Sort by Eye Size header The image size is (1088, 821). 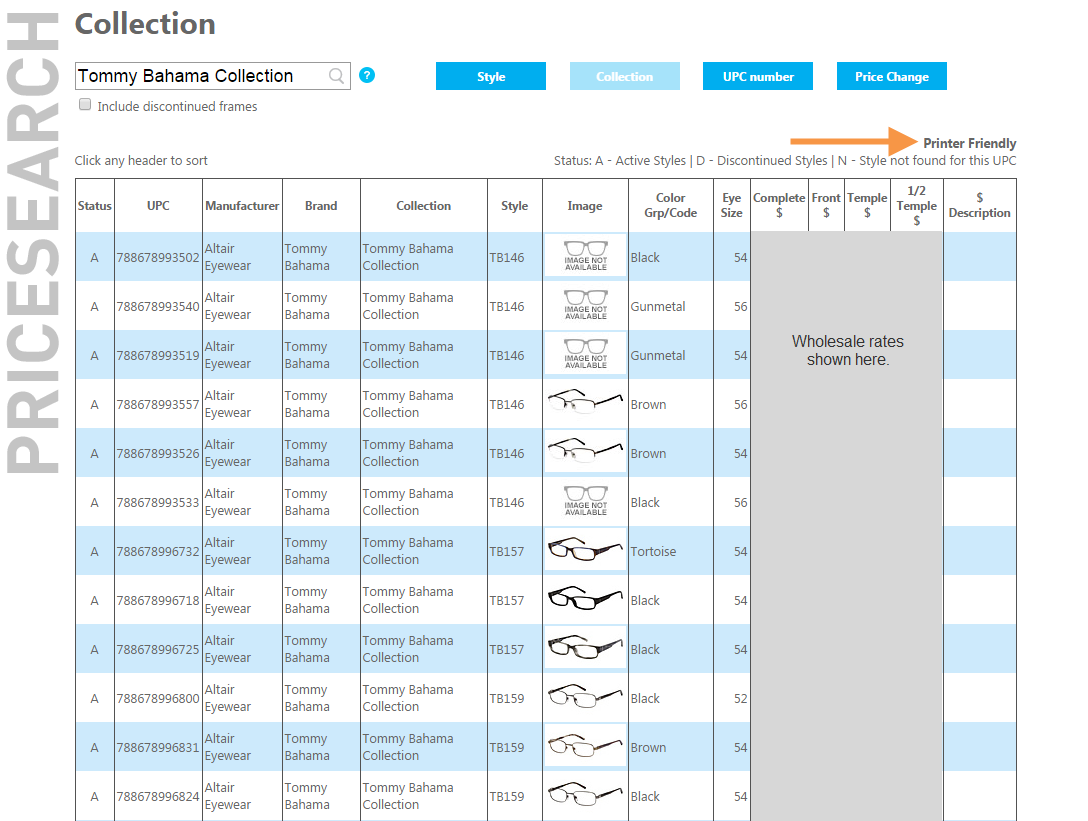coord(731,205)
